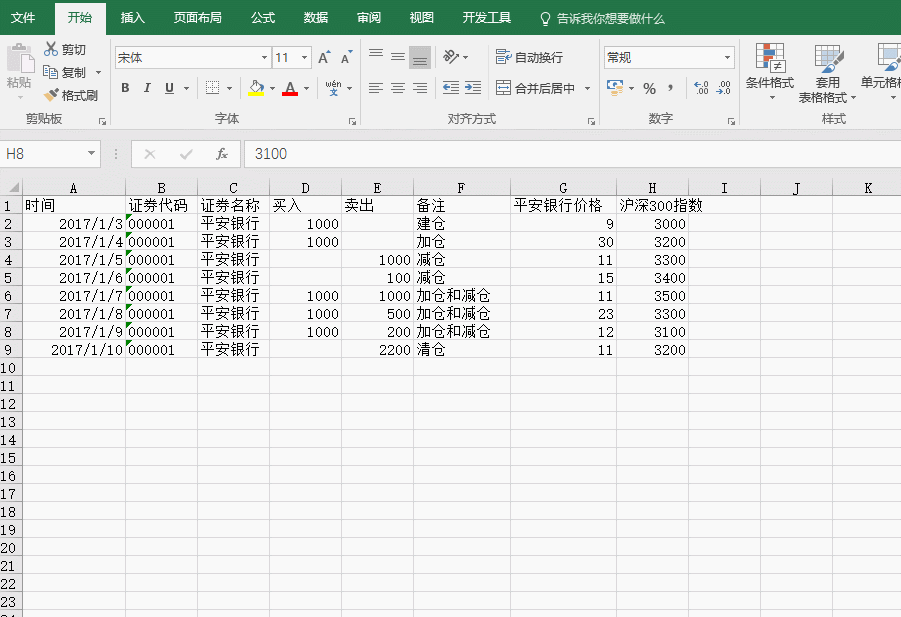This screenshot has height=617, width=901.
Task: Toggle Italic formatting
Action: coord(147,88)
